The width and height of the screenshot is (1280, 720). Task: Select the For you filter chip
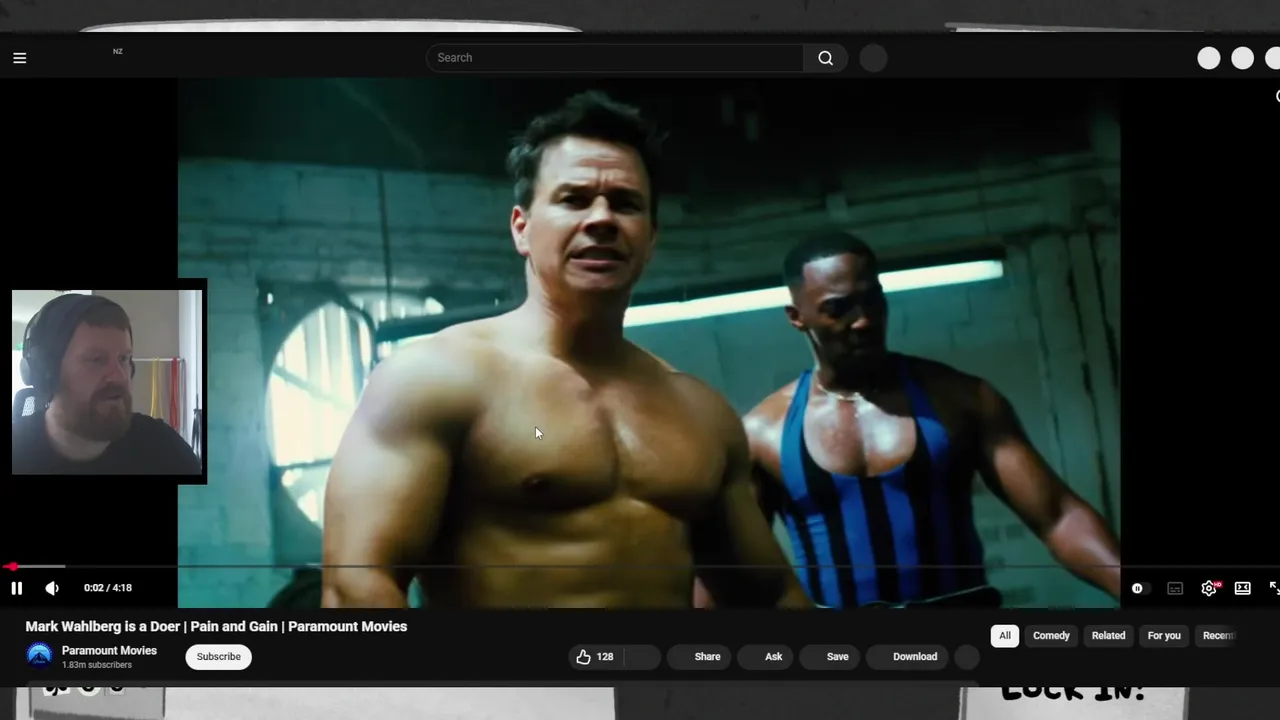coord(1164,636)
